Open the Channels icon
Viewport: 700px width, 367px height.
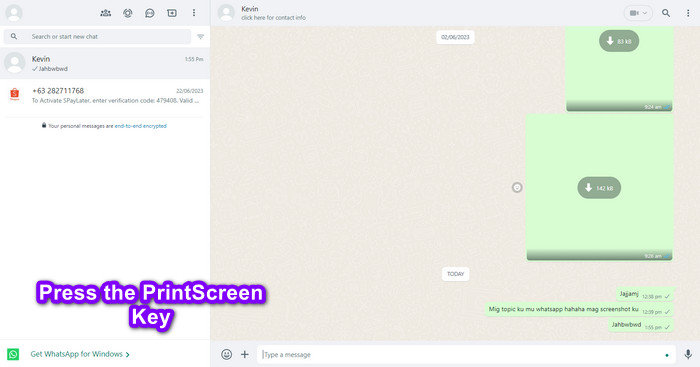[150, 13]
